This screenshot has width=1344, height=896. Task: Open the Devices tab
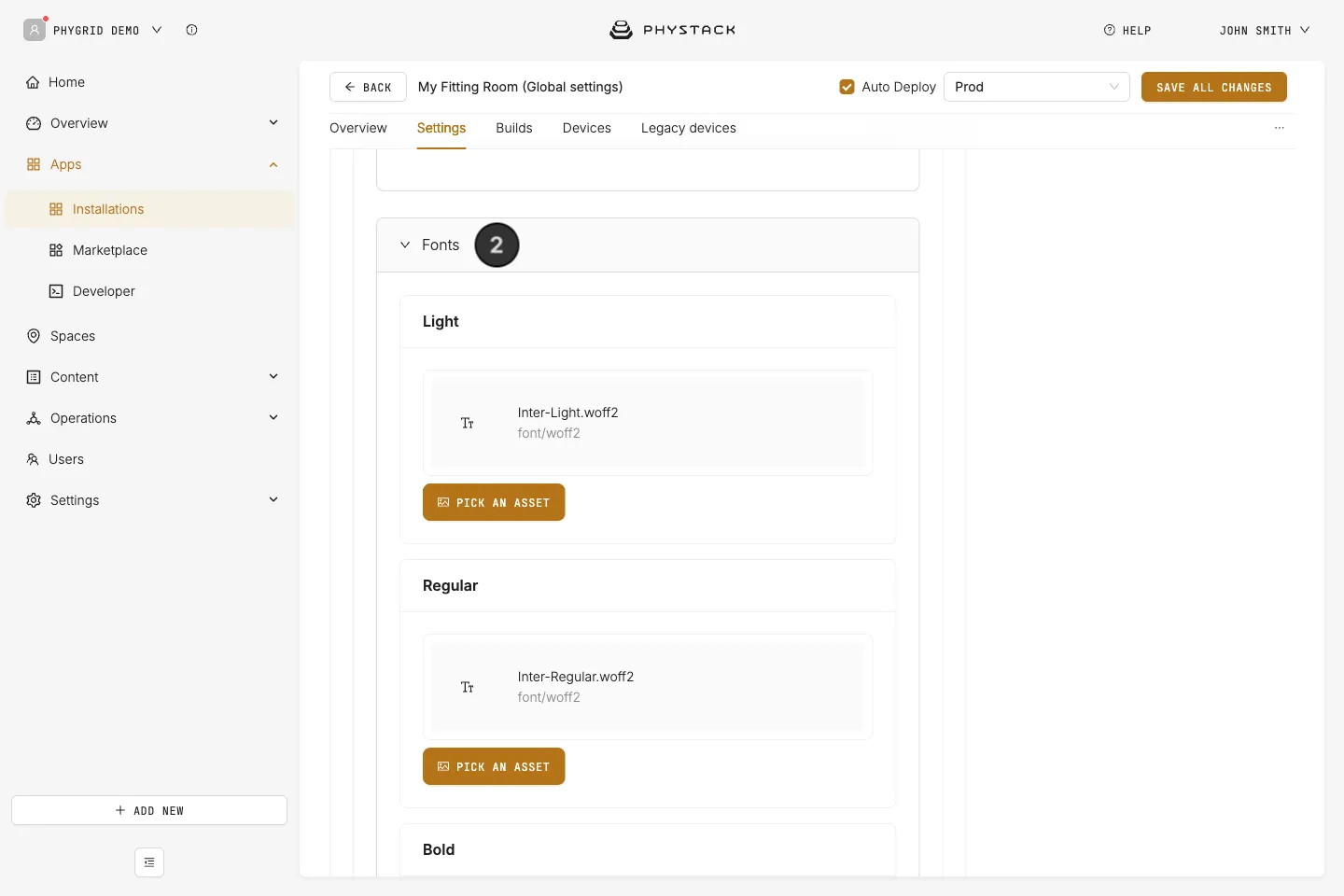[587, 128]
